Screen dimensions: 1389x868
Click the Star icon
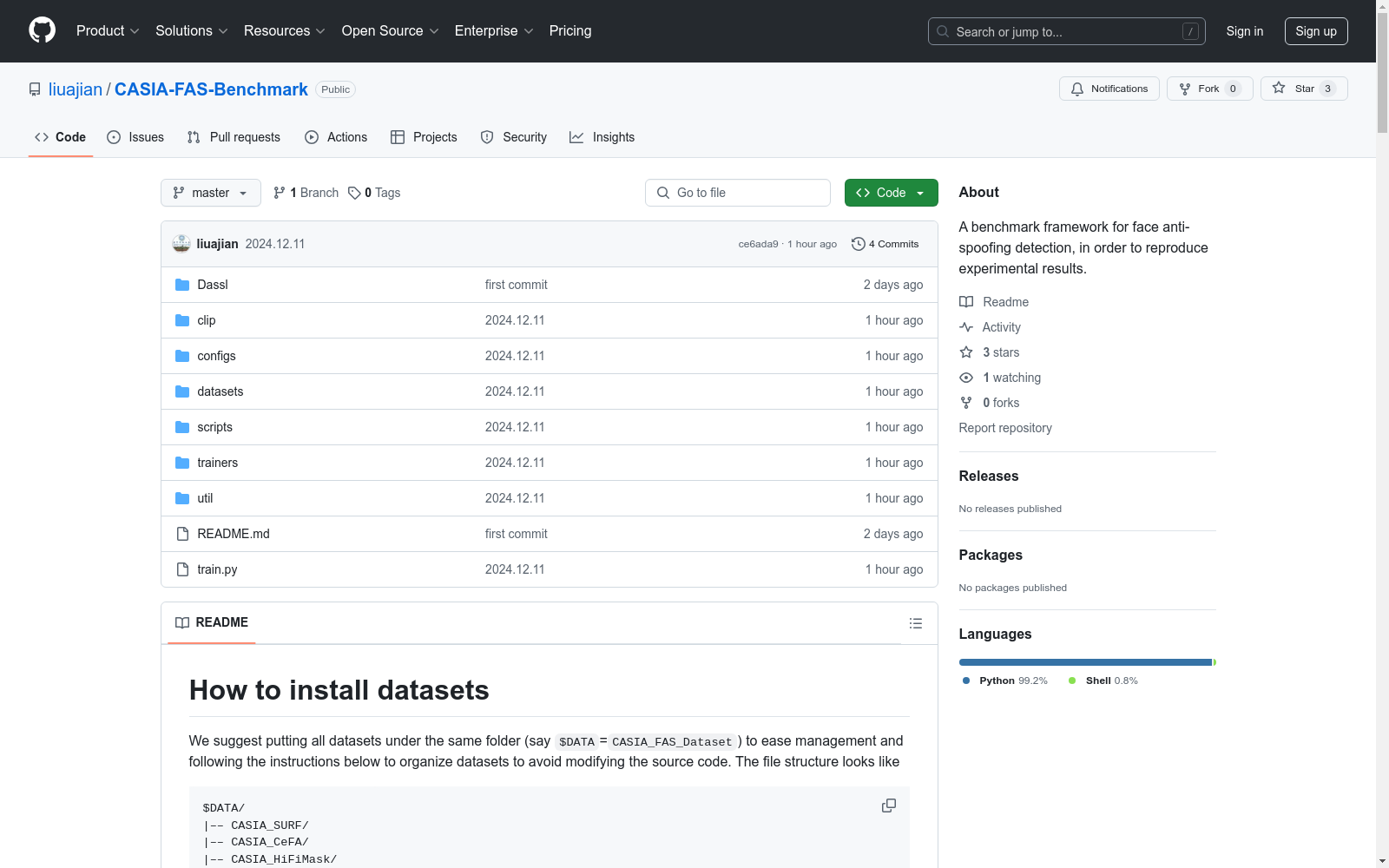tap(1279, 88)
